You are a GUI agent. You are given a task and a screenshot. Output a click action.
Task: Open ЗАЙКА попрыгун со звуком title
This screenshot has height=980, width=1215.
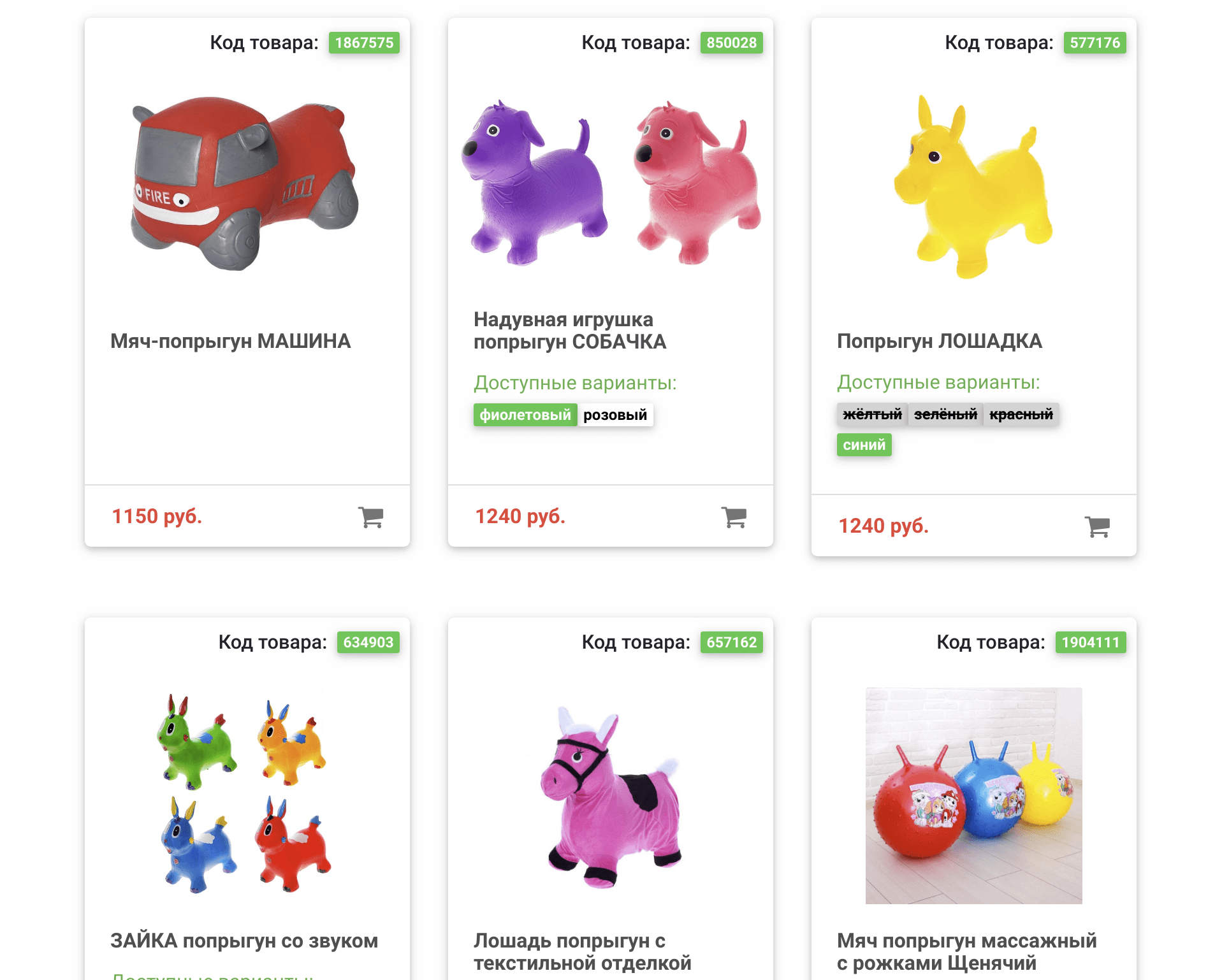click(244, 940)
